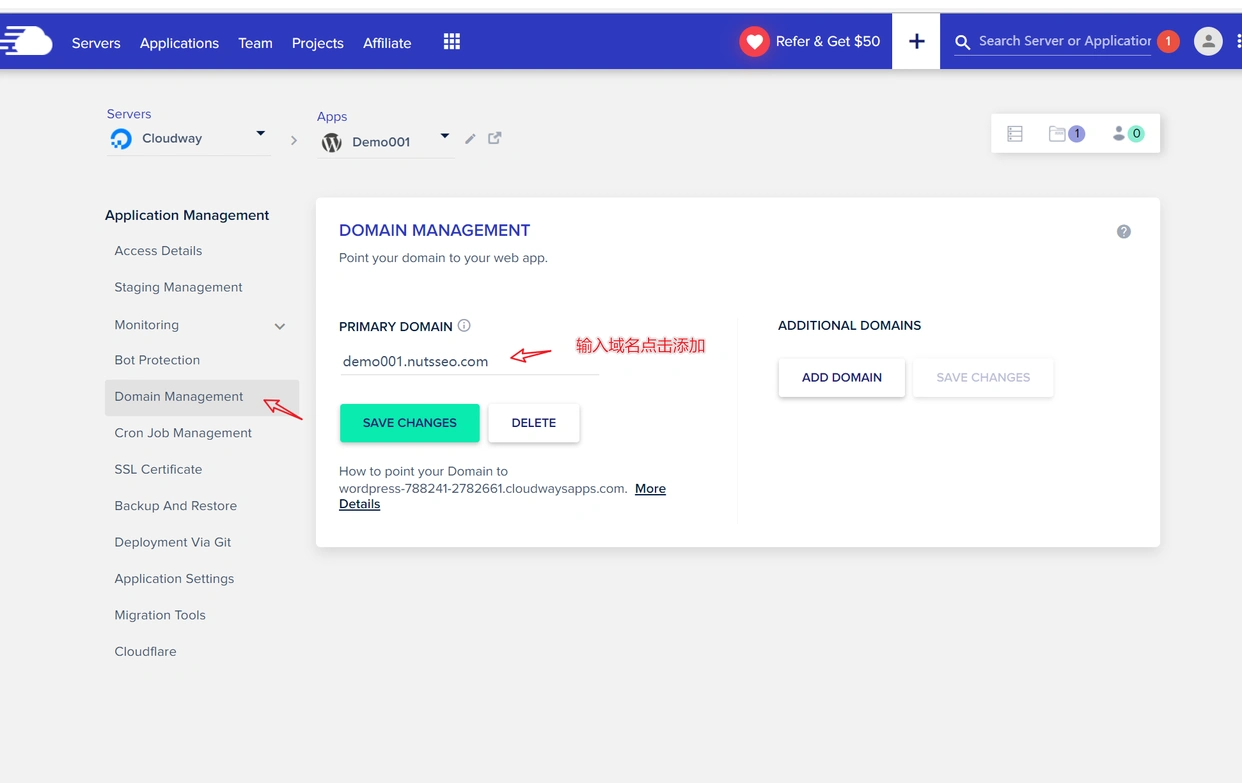Open app in new tab icon
Viewport: 1242px width, 783px height.
[x=495, y=138]
